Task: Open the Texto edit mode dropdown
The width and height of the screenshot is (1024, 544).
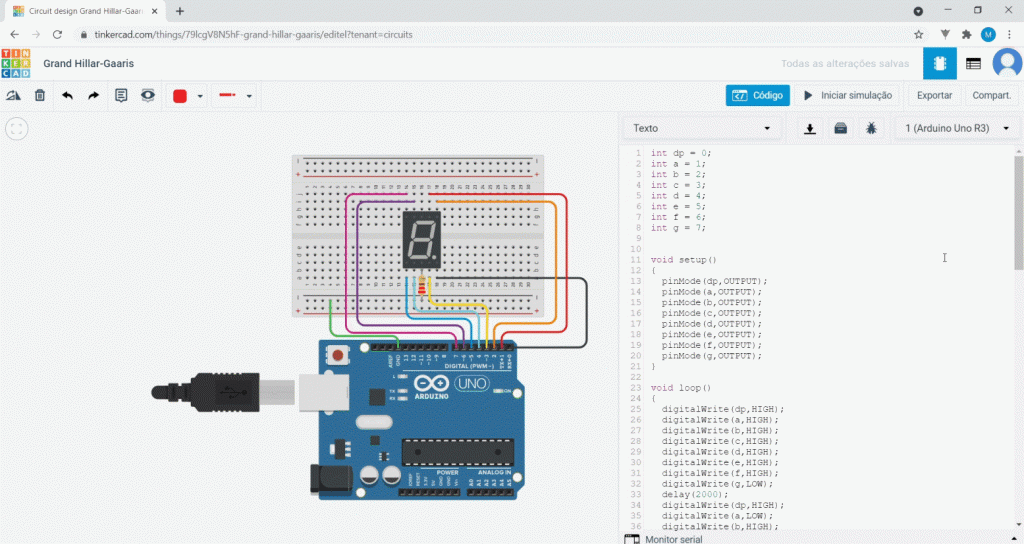Action: 702,128
